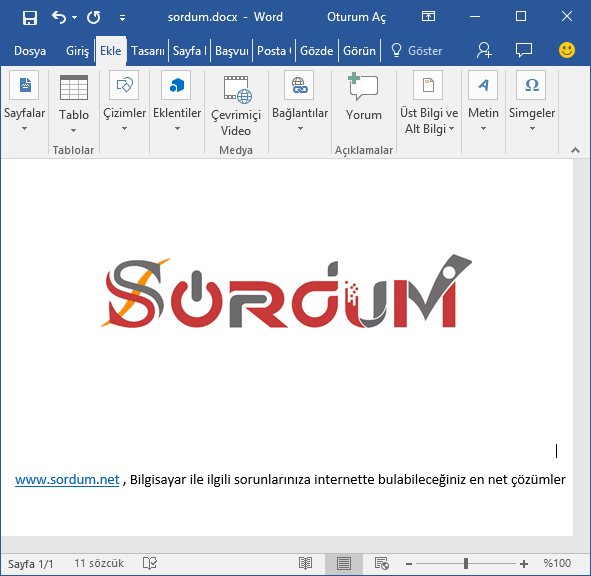Viewport: 591px width, 576px height.
Task: Expand the Simgeler dropdown arrow
Action: tap(532, 129)
